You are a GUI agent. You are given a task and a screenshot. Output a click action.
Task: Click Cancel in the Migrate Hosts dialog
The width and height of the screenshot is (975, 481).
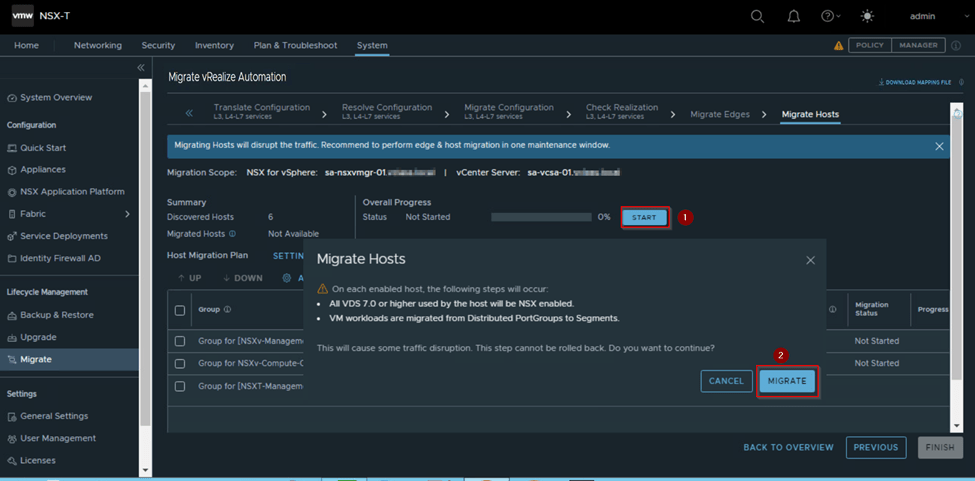726,381
